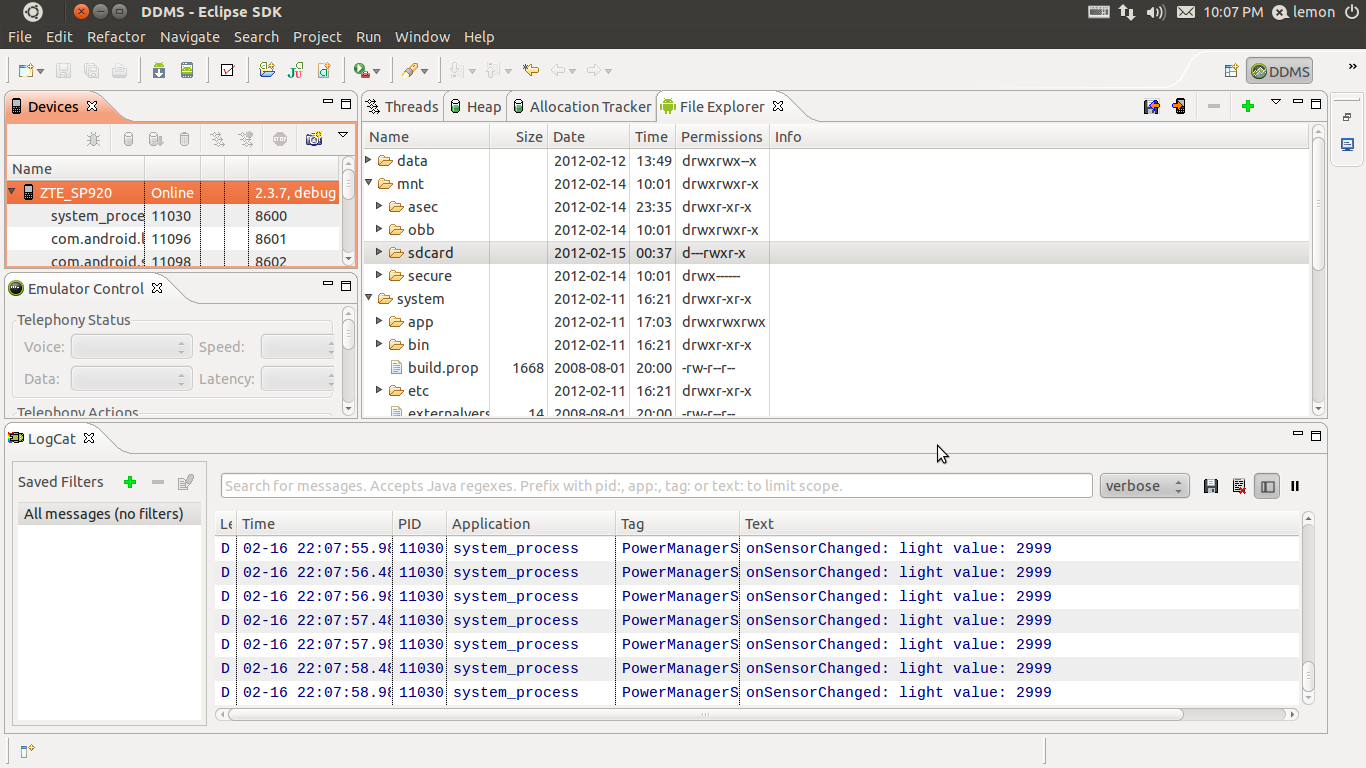
Task: Select the build.prop file row
Action: pyautogui.click(x=838, y=367)
